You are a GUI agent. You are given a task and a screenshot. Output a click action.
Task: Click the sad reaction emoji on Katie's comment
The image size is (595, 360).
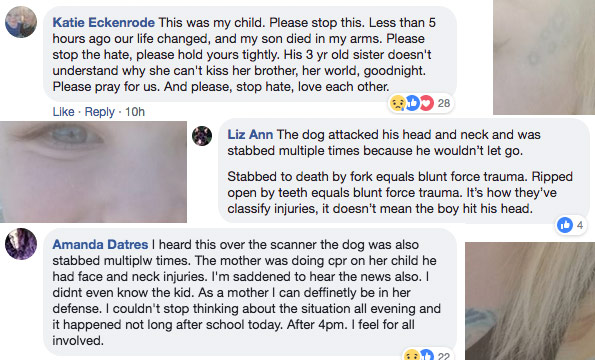click(x=397, y=103)
